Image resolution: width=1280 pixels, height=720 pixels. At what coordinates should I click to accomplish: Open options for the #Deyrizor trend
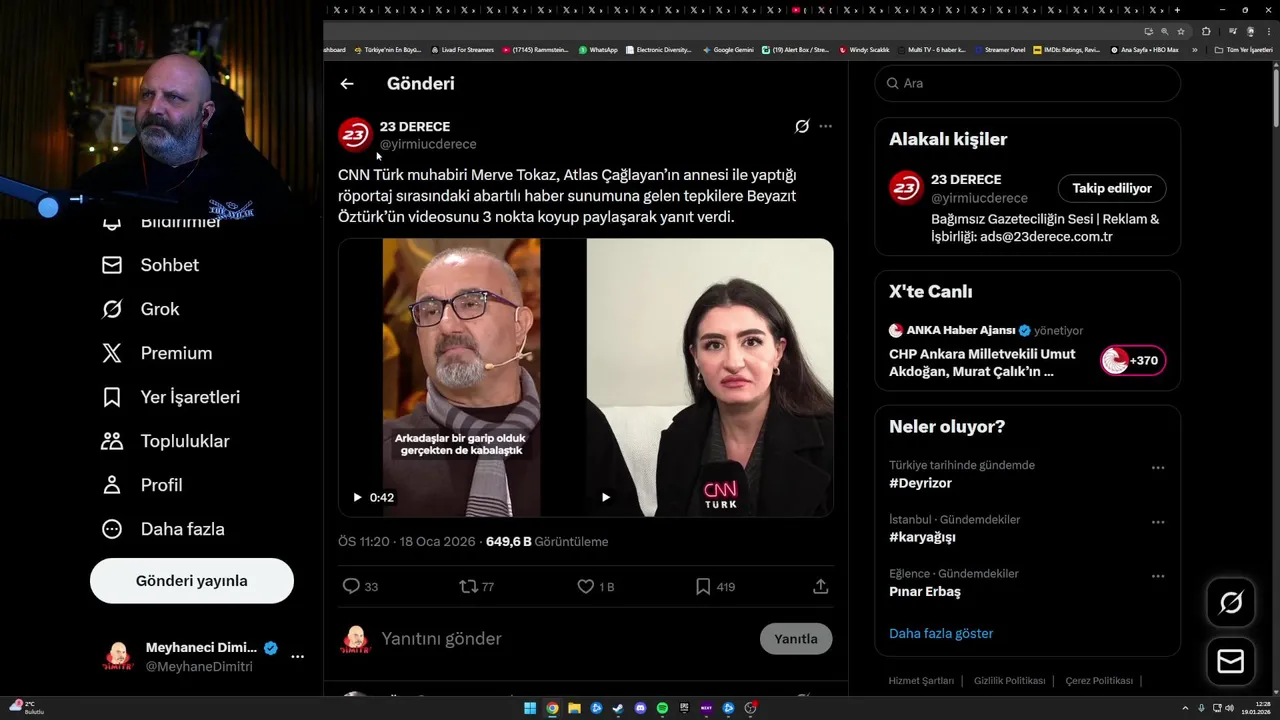[x=1158, y=468]
